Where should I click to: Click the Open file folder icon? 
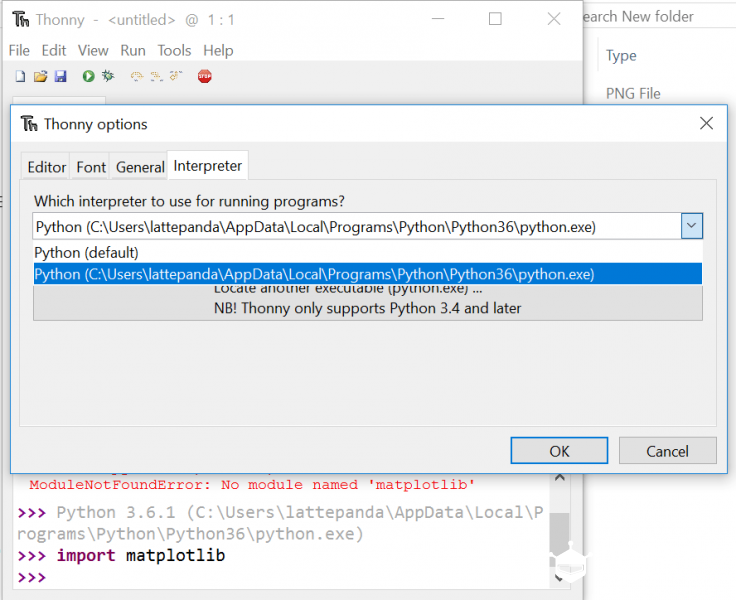[40, 76]
